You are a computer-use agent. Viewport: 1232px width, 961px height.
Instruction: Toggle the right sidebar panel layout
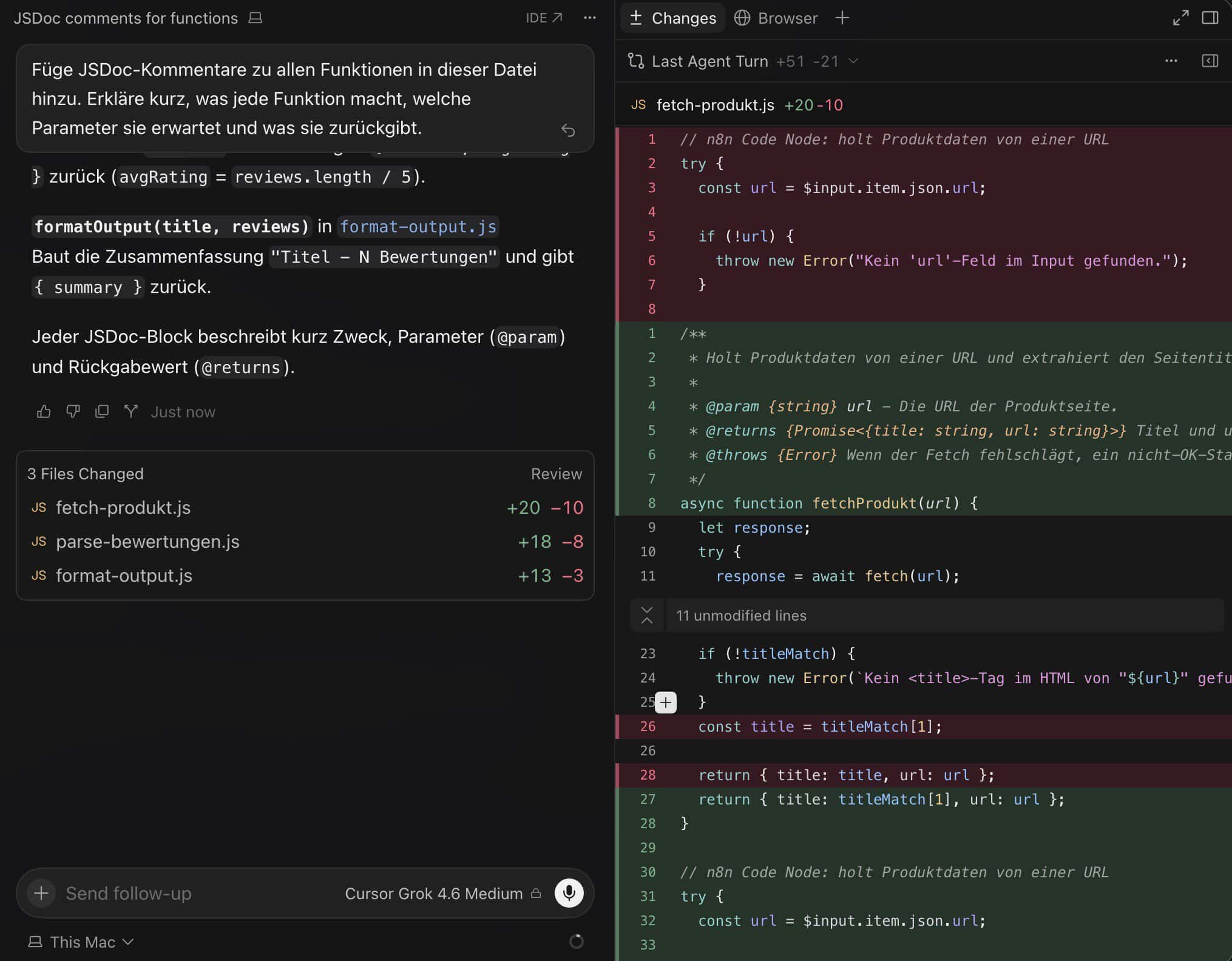point(1210,18)
